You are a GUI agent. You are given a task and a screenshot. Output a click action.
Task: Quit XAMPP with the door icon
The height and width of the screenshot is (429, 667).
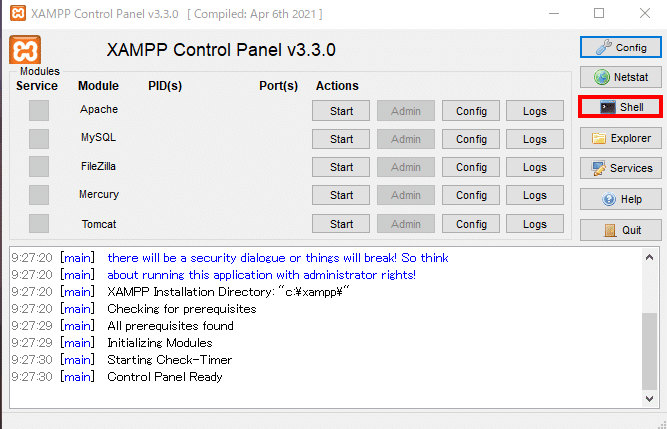point(621,230)
